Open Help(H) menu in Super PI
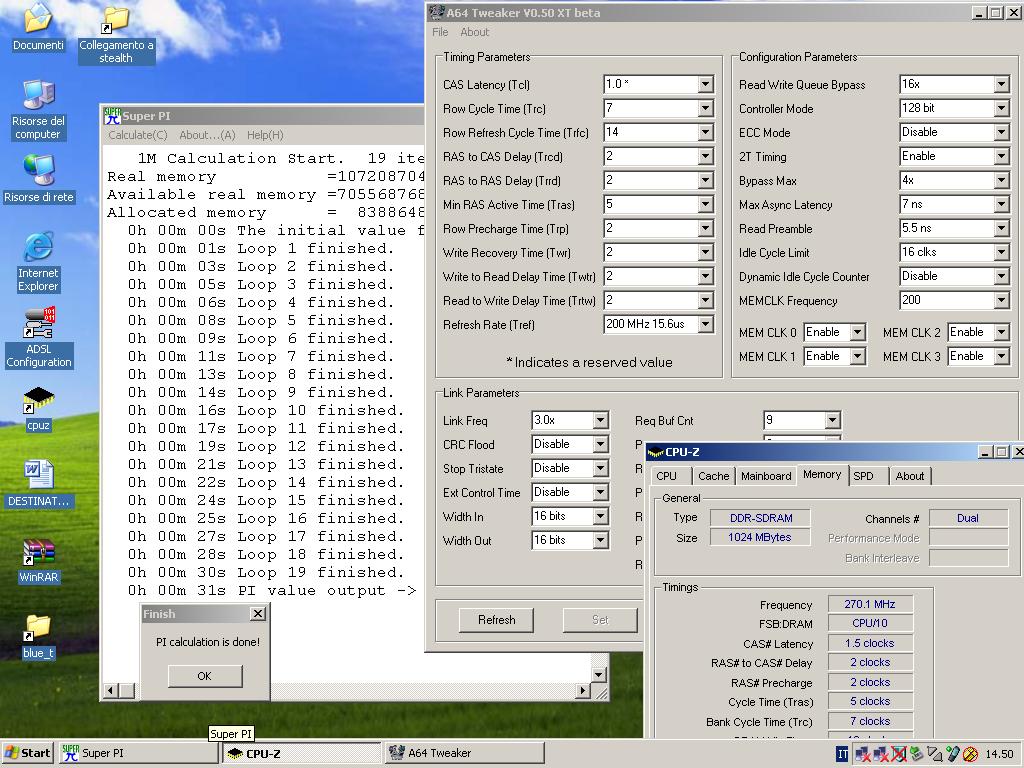This screenshot has width=1024, height=768. tap(265, 135)
